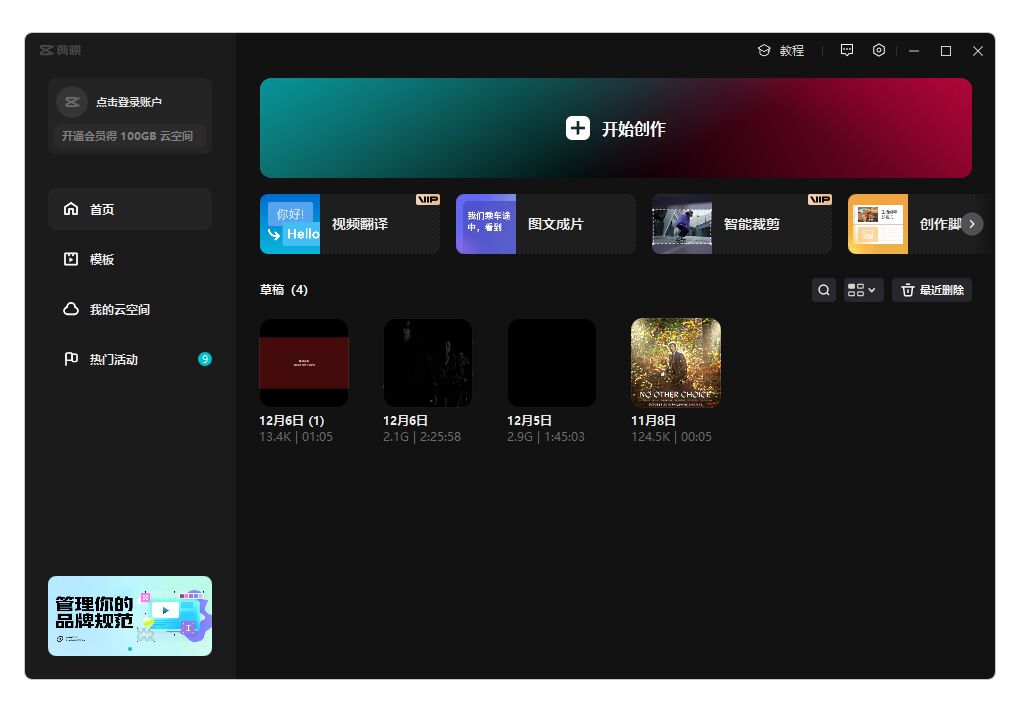The image size is (1011, 707).
Task: Open recently deleted (最近删除)
Action: [x=931, y=290]
